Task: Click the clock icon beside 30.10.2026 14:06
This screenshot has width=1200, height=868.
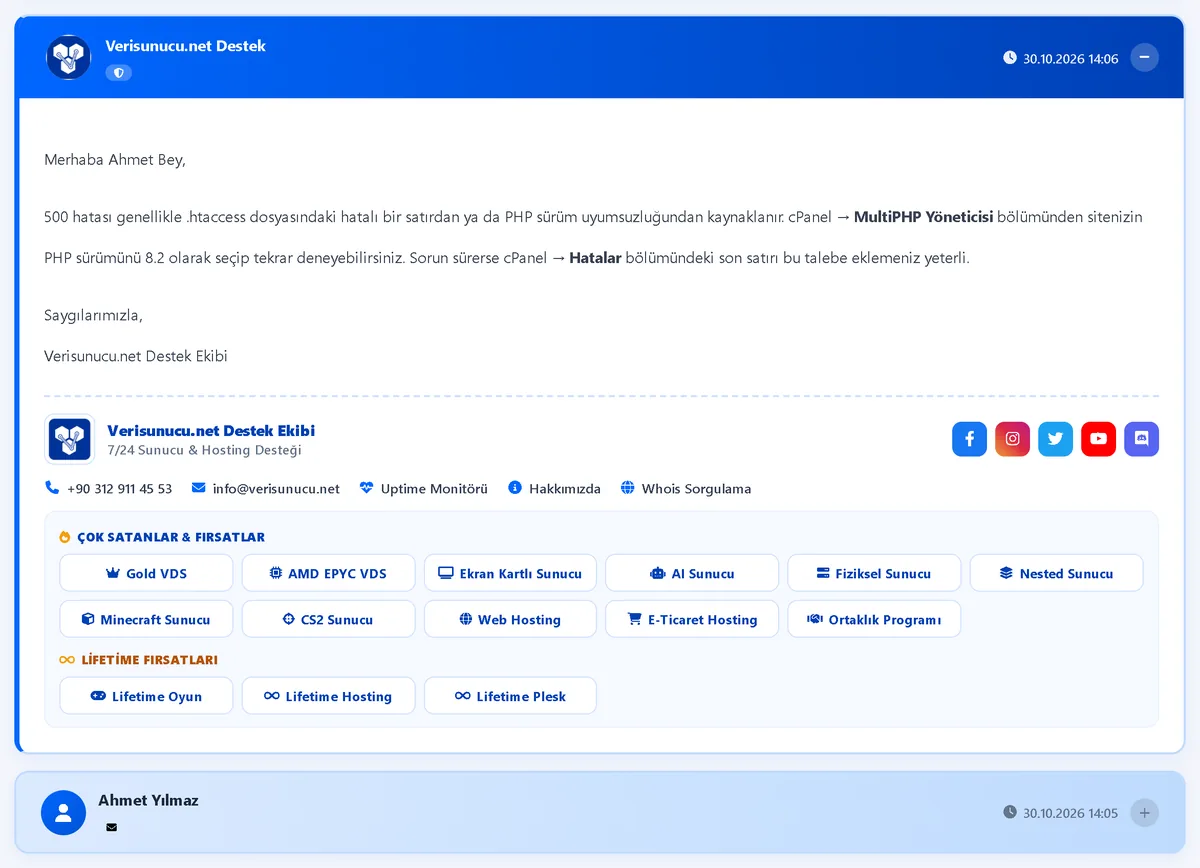Action: click(1010, 58)
